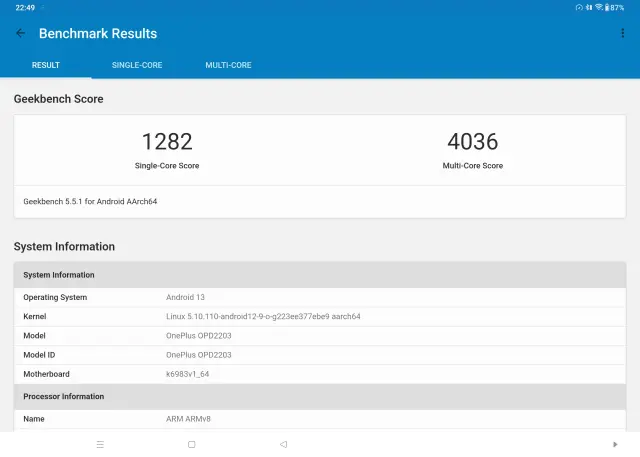The width and height of the screenshot is (640, 457).
Task: Select the RESULT tab
Action: 46,65
